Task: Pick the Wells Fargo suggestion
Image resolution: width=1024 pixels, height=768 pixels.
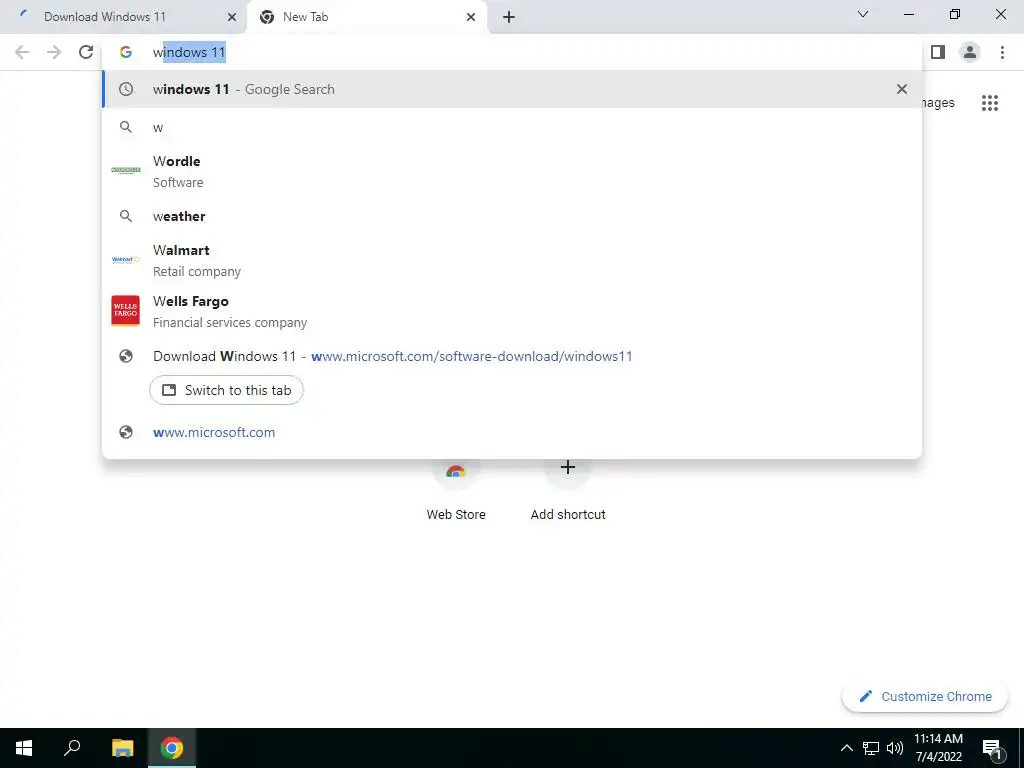Action: 512,311
